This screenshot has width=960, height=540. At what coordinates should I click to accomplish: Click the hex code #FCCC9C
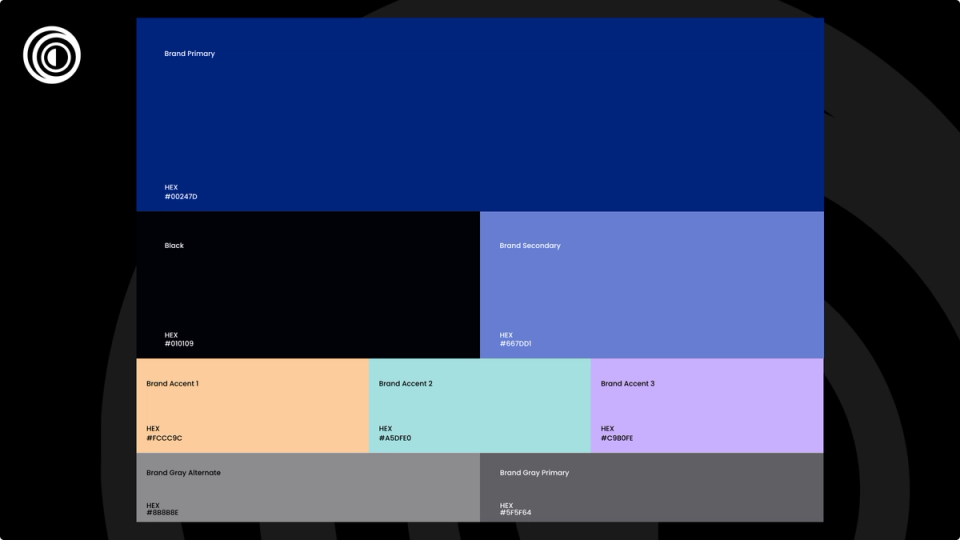[164, 438]
